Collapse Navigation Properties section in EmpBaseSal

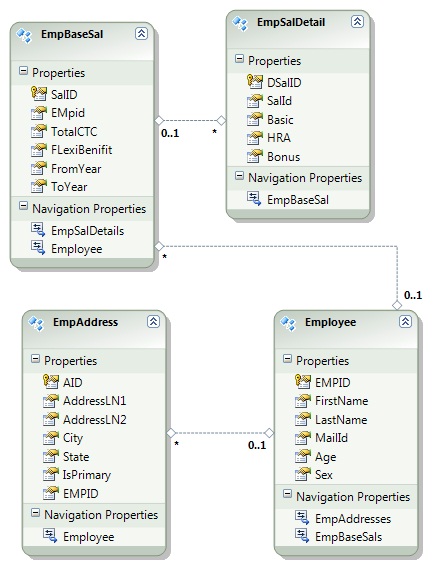[23, 206]
